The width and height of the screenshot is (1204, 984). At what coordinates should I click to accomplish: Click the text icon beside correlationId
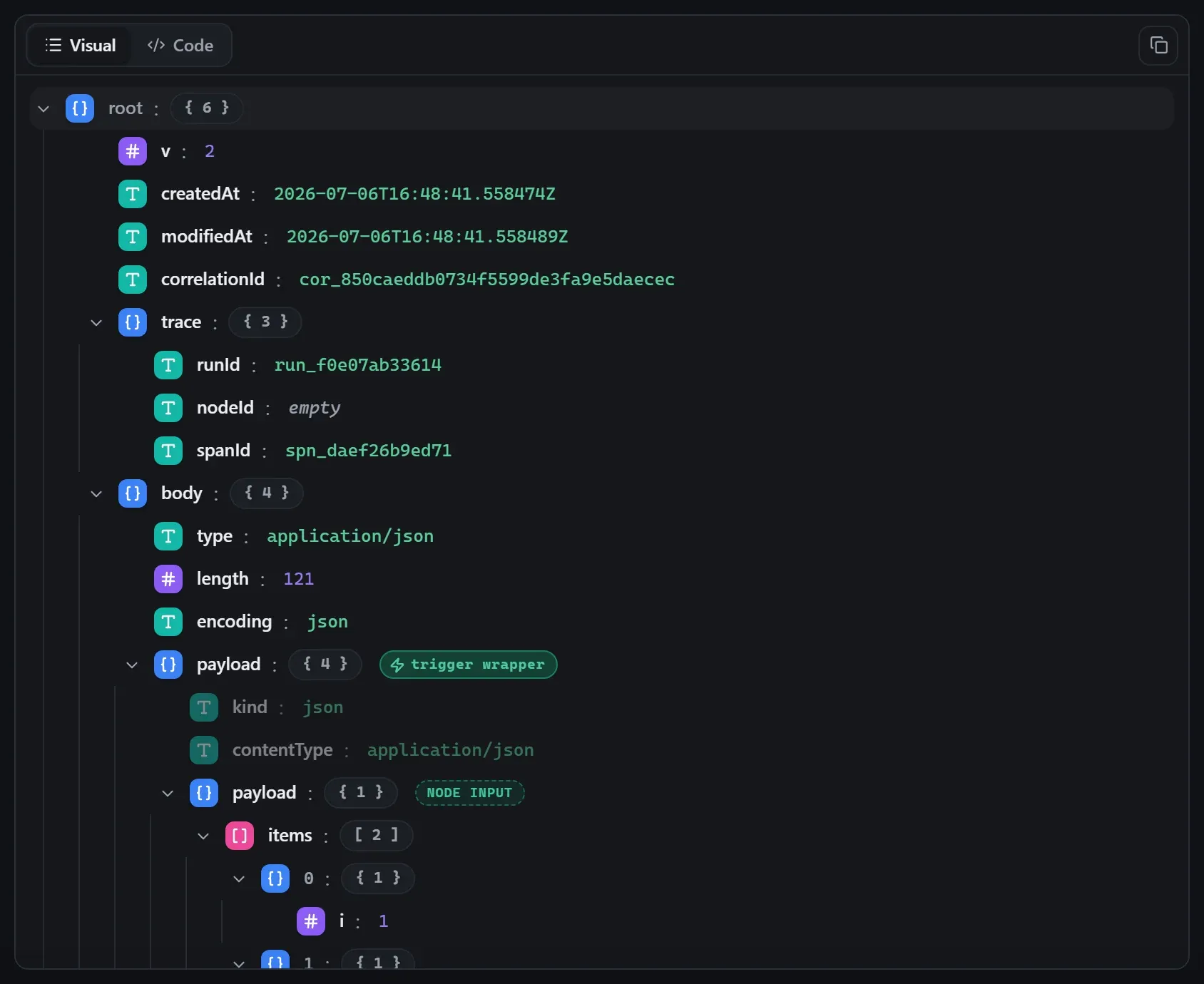pyautogui.click(x=133, y=280)
